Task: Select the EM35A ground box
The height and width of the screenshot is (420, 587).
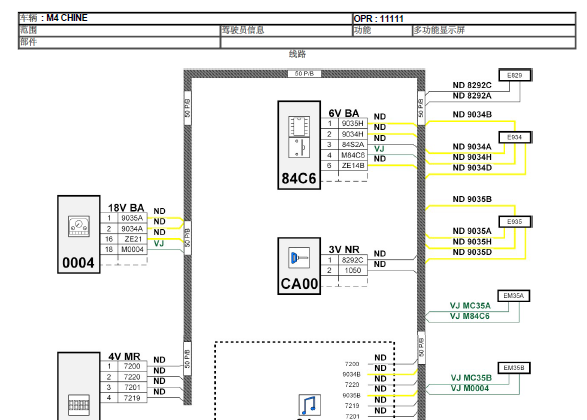Action: [x=513, y=296]
